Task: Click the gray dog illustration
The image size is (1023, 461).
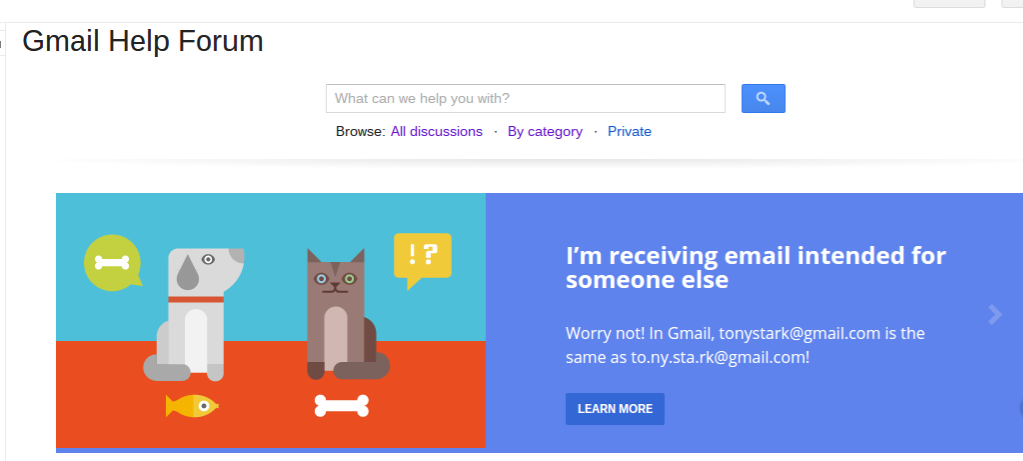Action: click(x=193, y=314)
